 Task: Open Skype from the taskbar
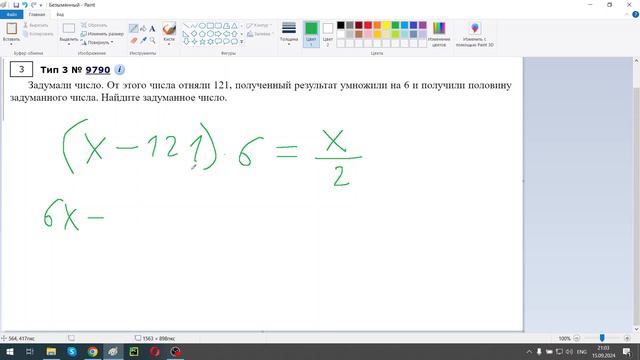[x=72, y=351]
